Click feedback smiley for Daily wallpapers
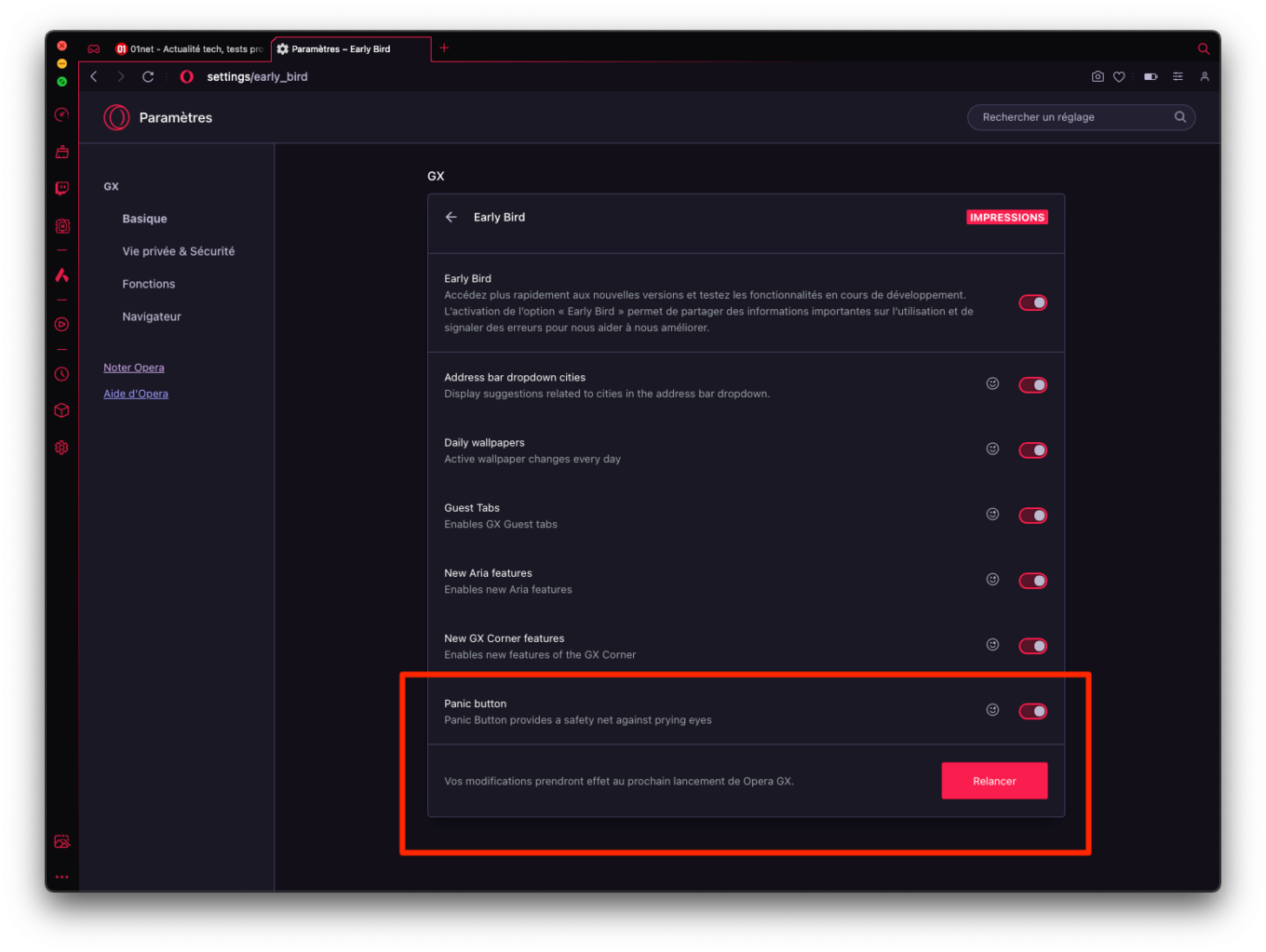Screen dimensions: 1266x952 [x=992, y=449]
